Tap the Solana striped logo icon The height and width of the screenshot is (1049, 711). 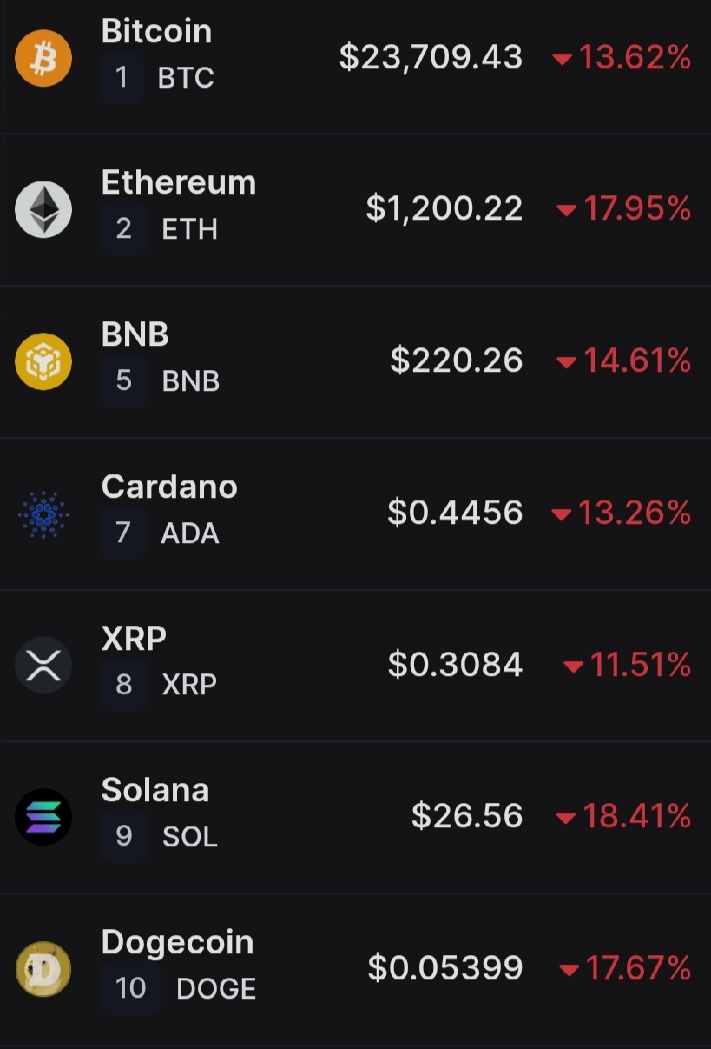[43, 817]
